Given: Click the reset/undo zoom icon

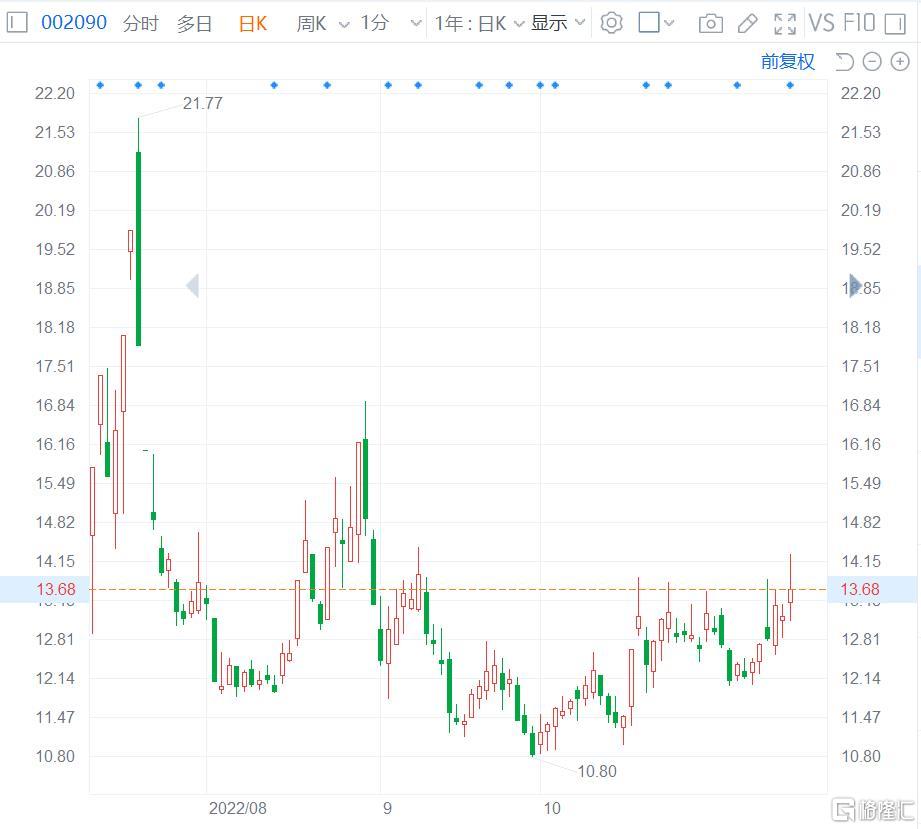Looking at the screenshot, I should 844,62.
